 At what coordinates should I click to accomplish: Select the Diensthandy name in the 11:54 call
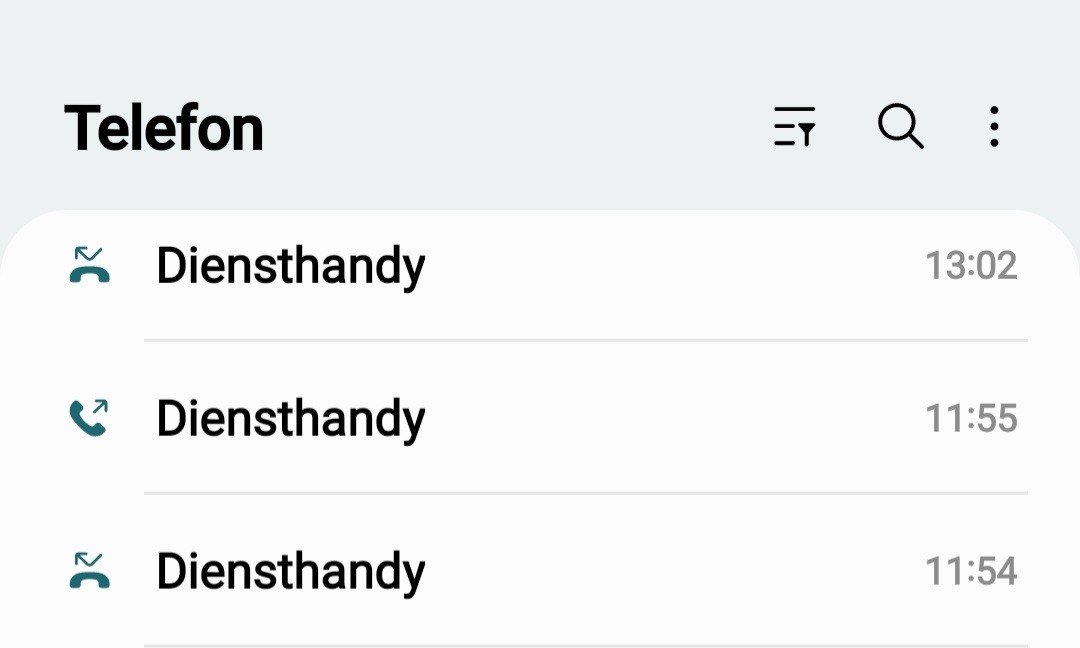pyautogui.click(x=290, y=572)
